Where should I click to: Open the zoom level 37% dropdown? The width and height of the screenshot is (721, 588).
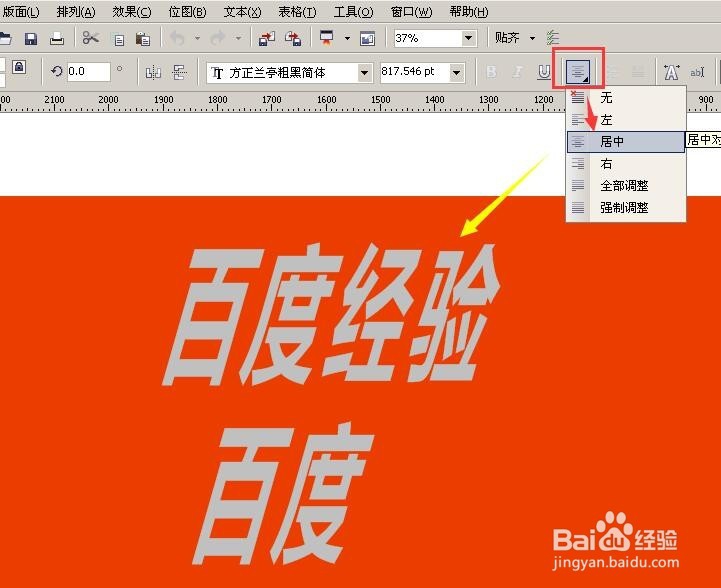click(468, 38)
